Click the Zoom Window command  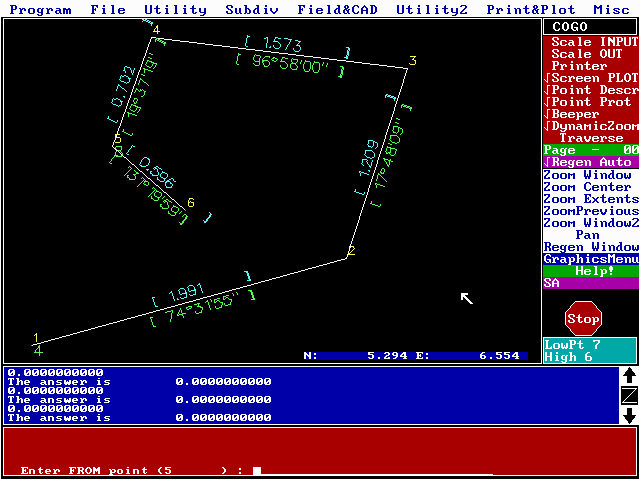point(588,175)
